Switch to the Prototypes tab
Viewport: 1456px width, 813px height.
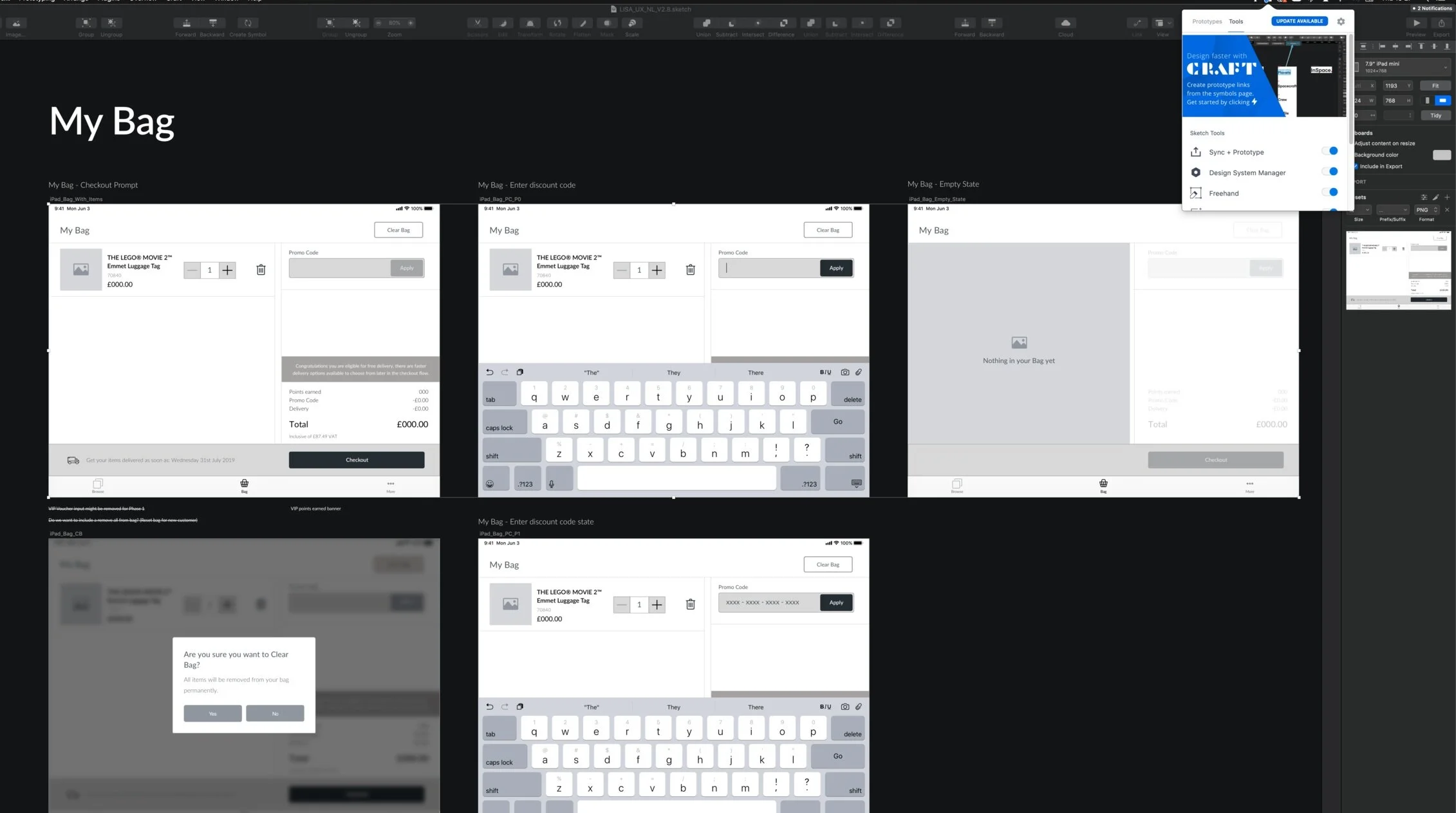(x=1206, y=21)
